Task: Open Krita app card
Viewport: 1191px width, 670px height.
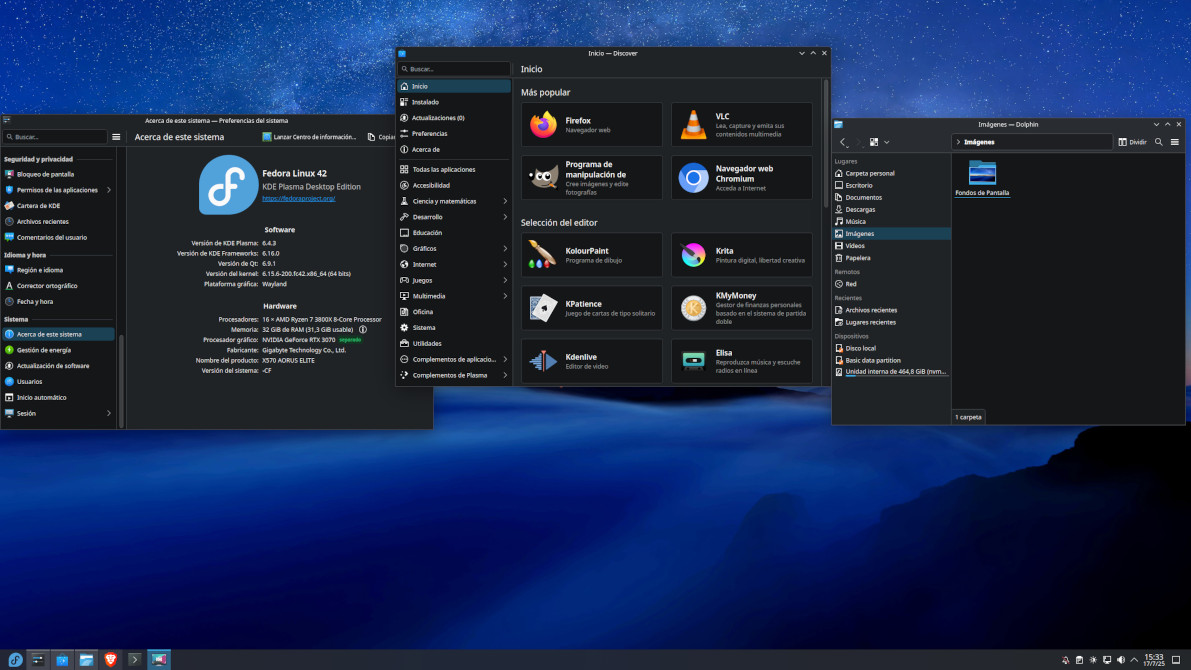Action: coord(741,254)
